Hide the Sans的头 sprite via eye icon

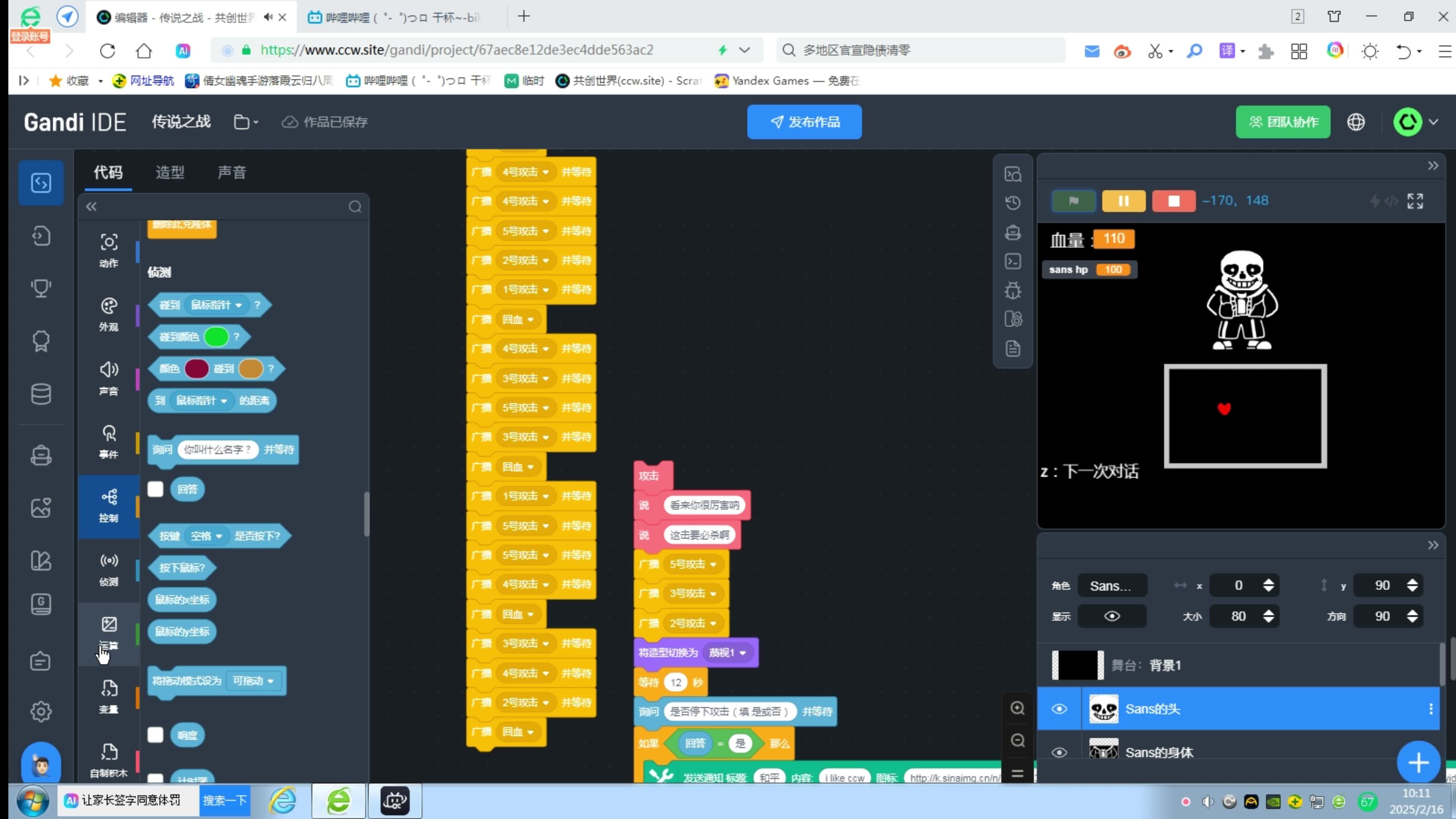click(x=1059, y=709)
